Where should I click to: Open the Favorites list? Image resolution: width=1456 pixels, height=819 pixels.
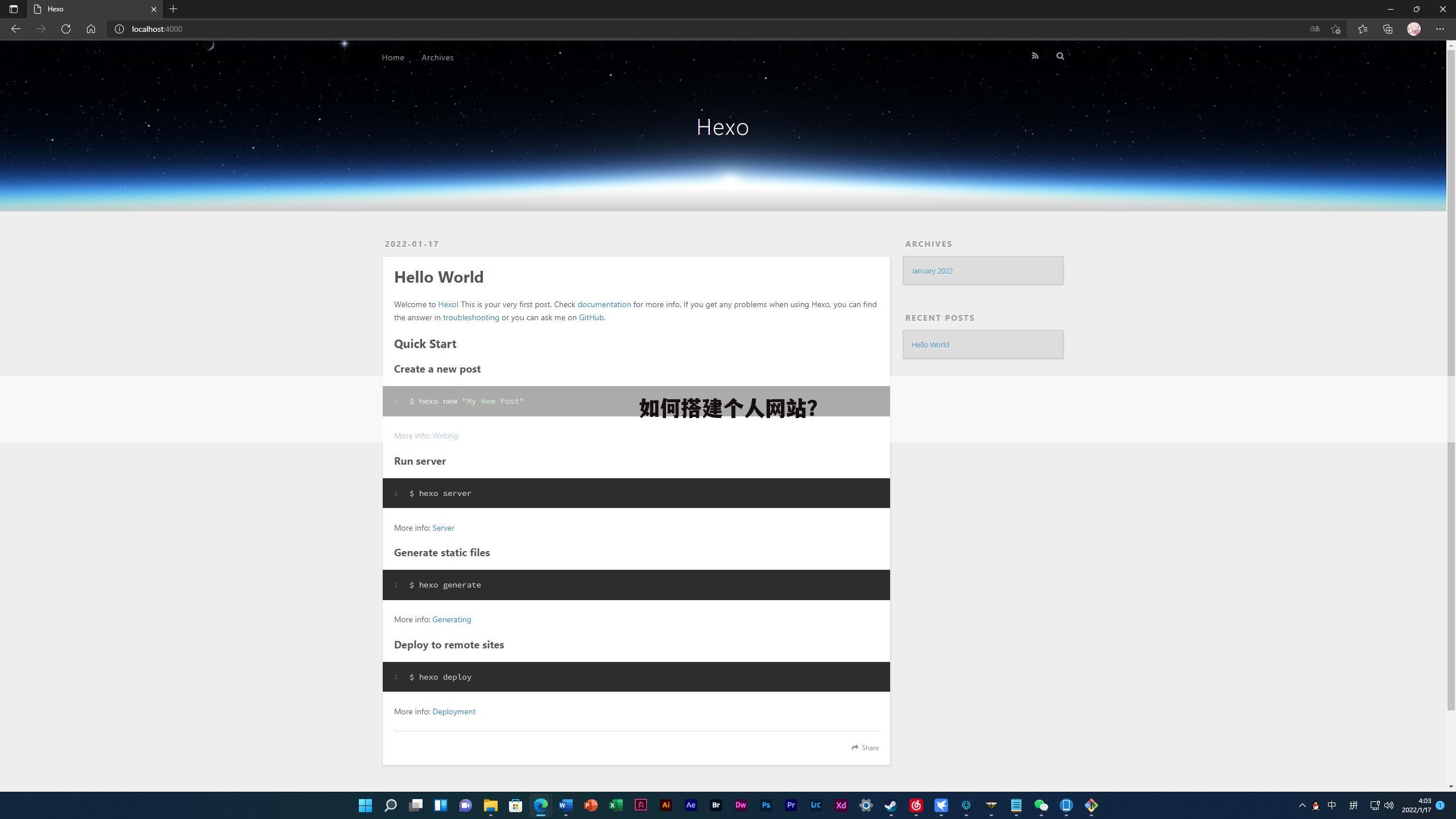[1363, 29]
